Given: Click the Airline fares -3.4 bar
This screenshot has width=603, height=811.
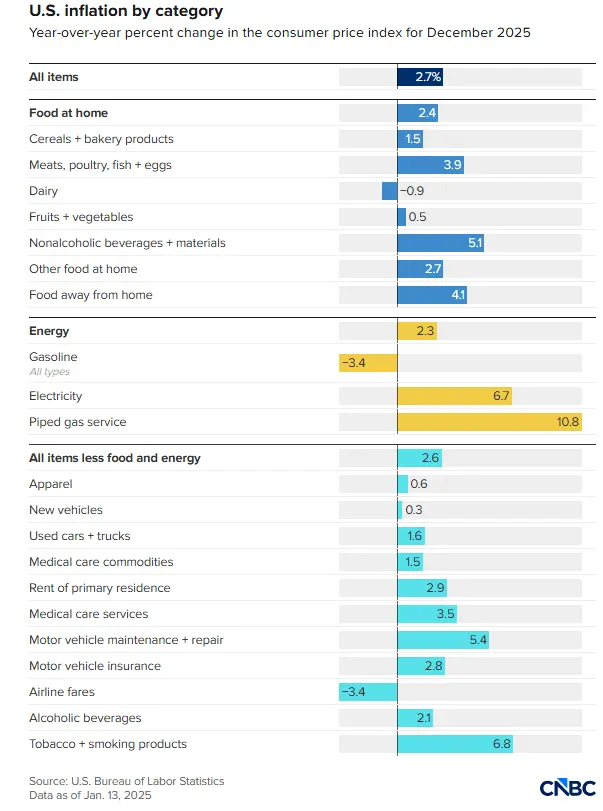Looking at the screenshot, I should point(368,692).
